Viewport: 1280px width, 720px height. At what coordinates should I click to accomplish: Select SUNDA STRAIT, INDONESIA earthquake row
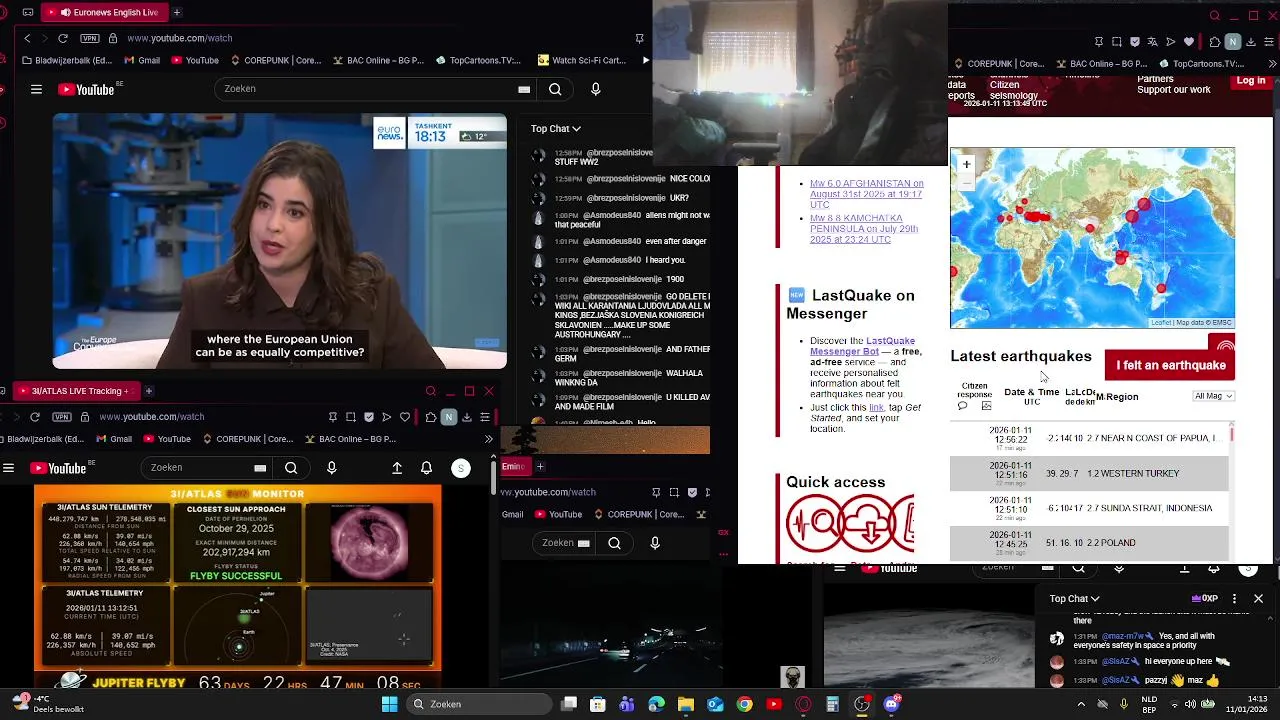1089,508
